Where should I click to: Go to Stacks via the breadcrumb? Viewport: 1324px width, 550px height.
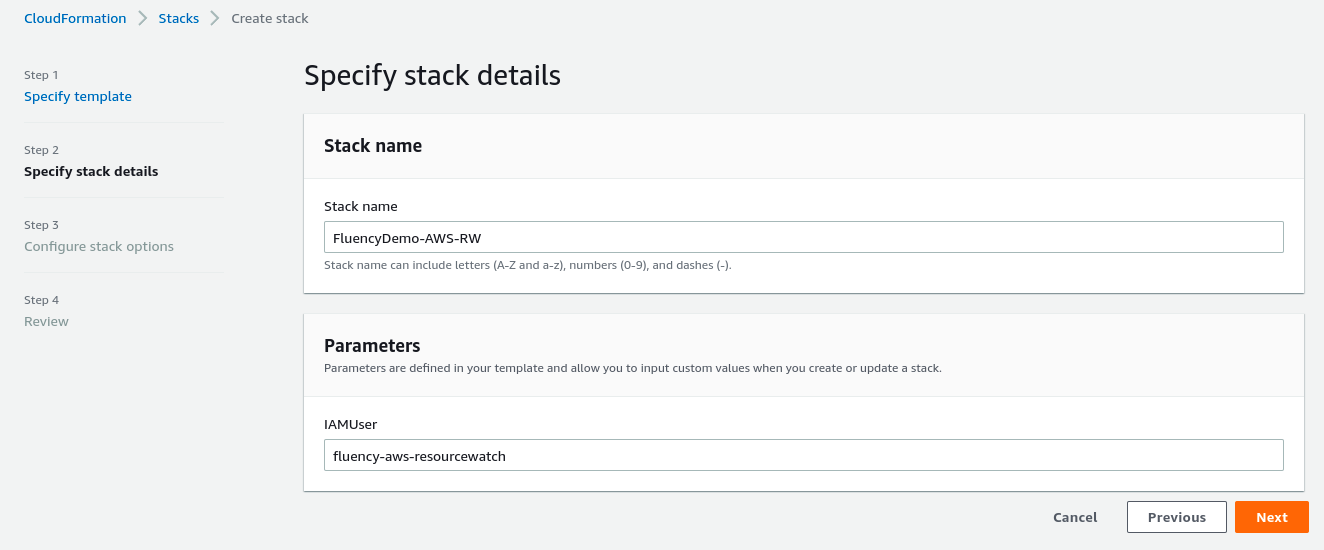click(178, 18)
